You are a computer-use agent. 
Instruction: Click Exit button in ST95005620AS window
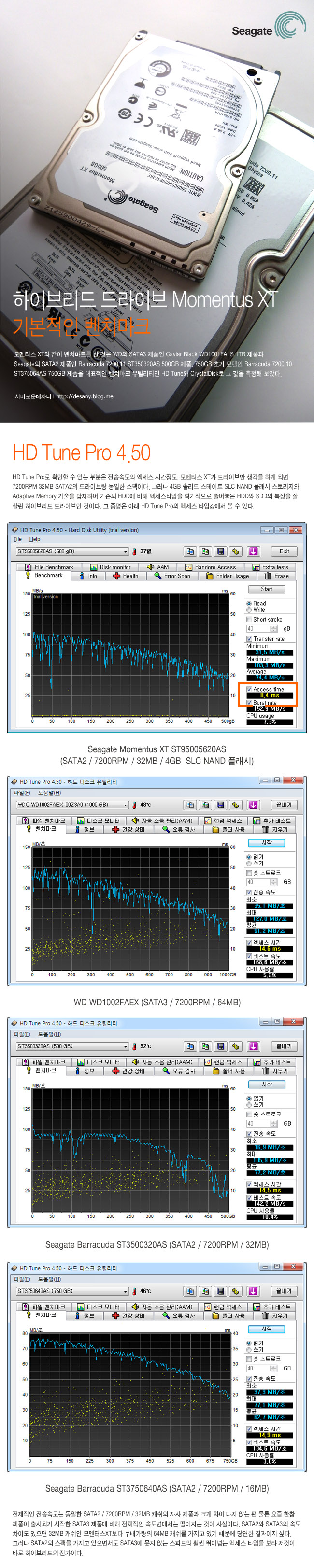[284, 551]
